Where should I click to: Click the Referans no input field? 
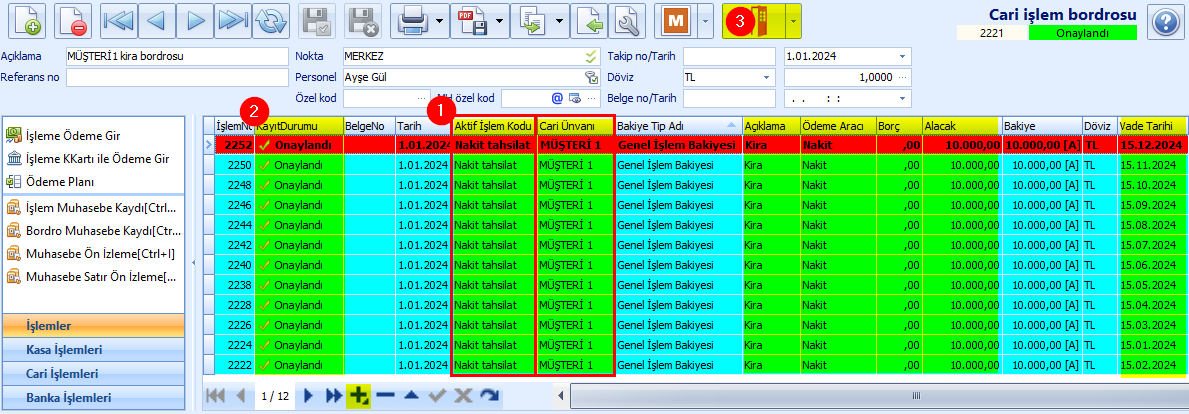[176, 77]
